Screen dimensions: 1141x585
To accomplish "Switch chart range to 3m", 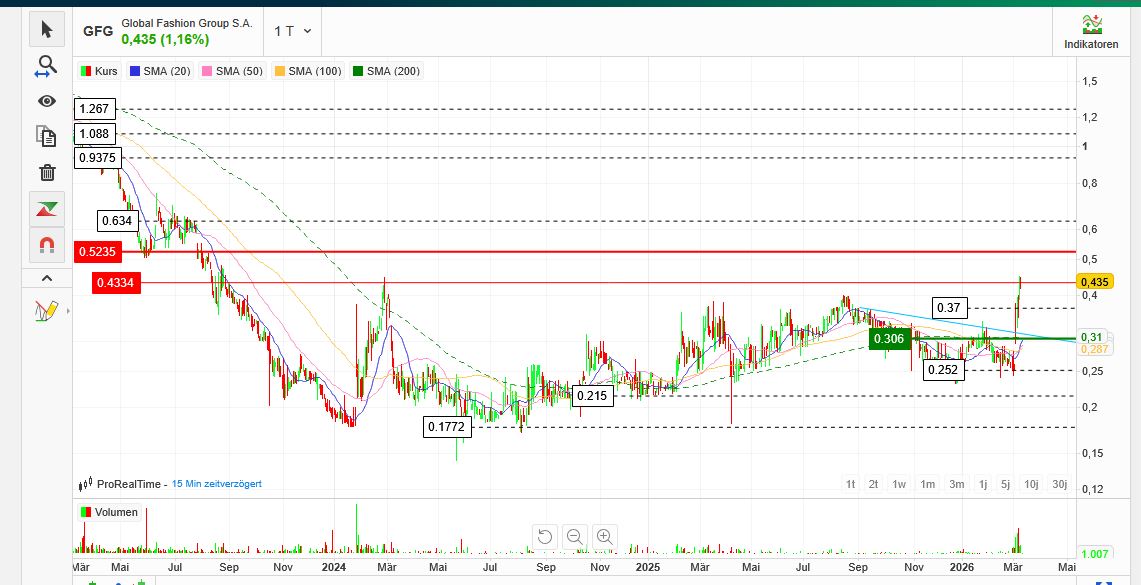I will click(x=957, y=485).
